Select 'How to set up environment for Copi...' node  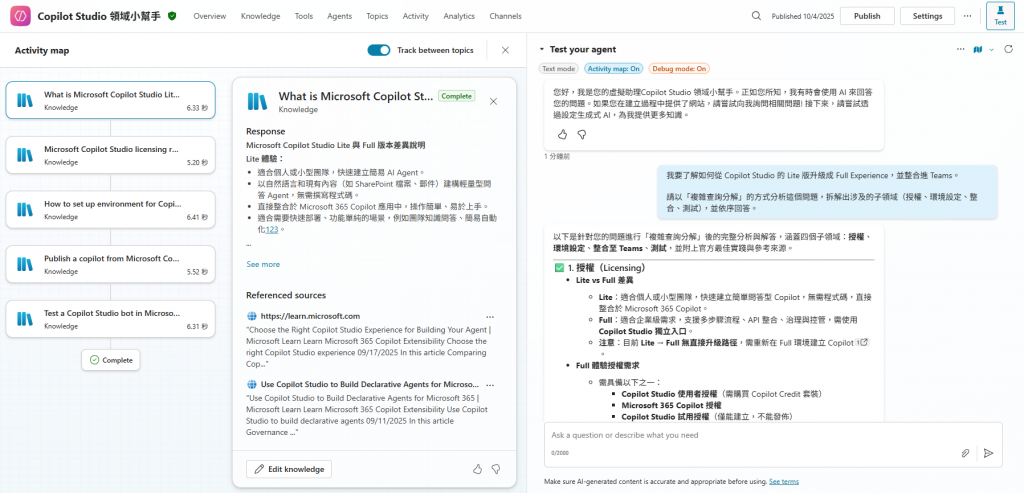[x=110, y=210]
